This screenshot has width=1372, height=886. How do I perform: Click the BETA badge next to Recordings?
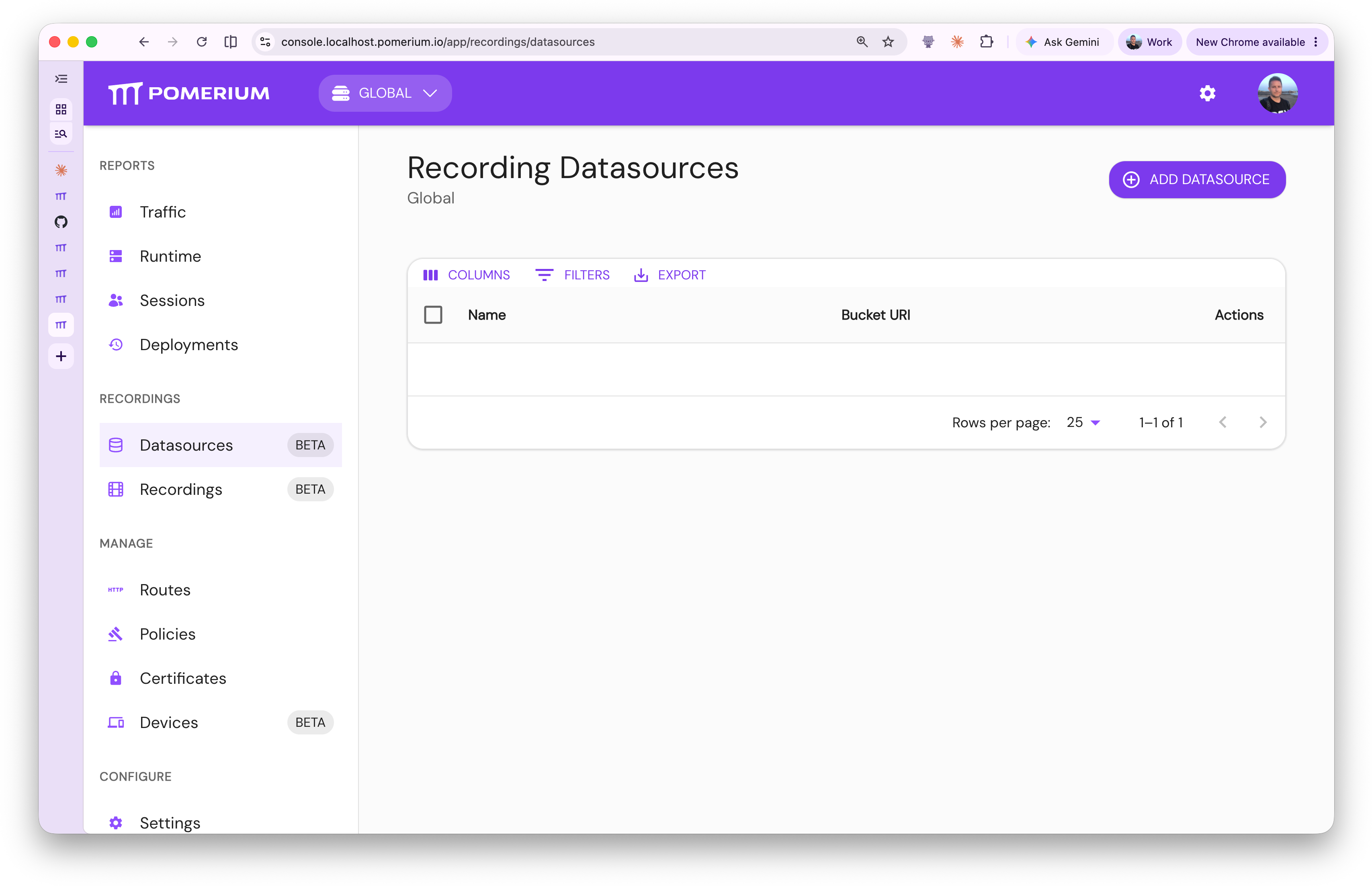[x=310, y=489]
